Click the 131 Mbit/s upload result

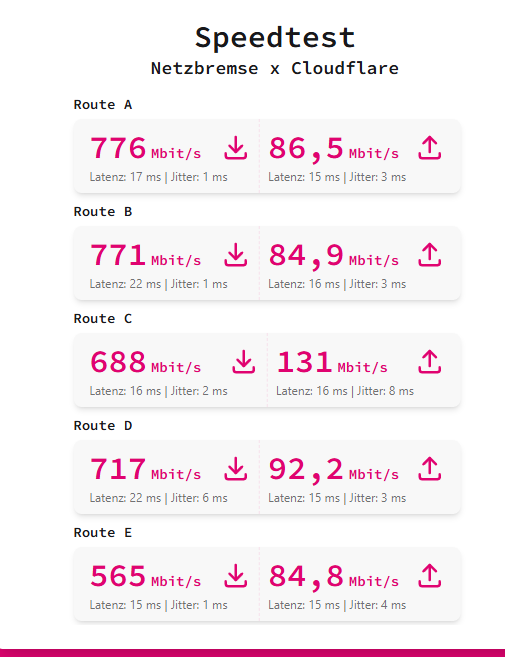click(x=332, y=362)
